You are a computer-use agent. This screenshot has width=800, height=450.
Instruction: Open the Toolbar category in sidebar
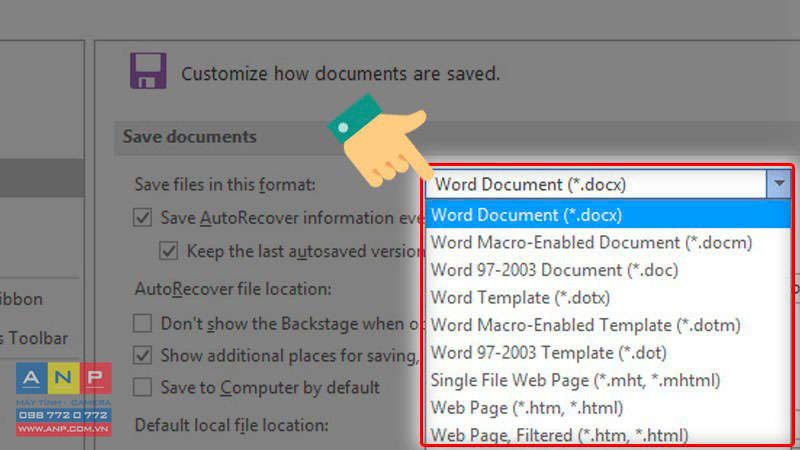(x=35, y=338)
